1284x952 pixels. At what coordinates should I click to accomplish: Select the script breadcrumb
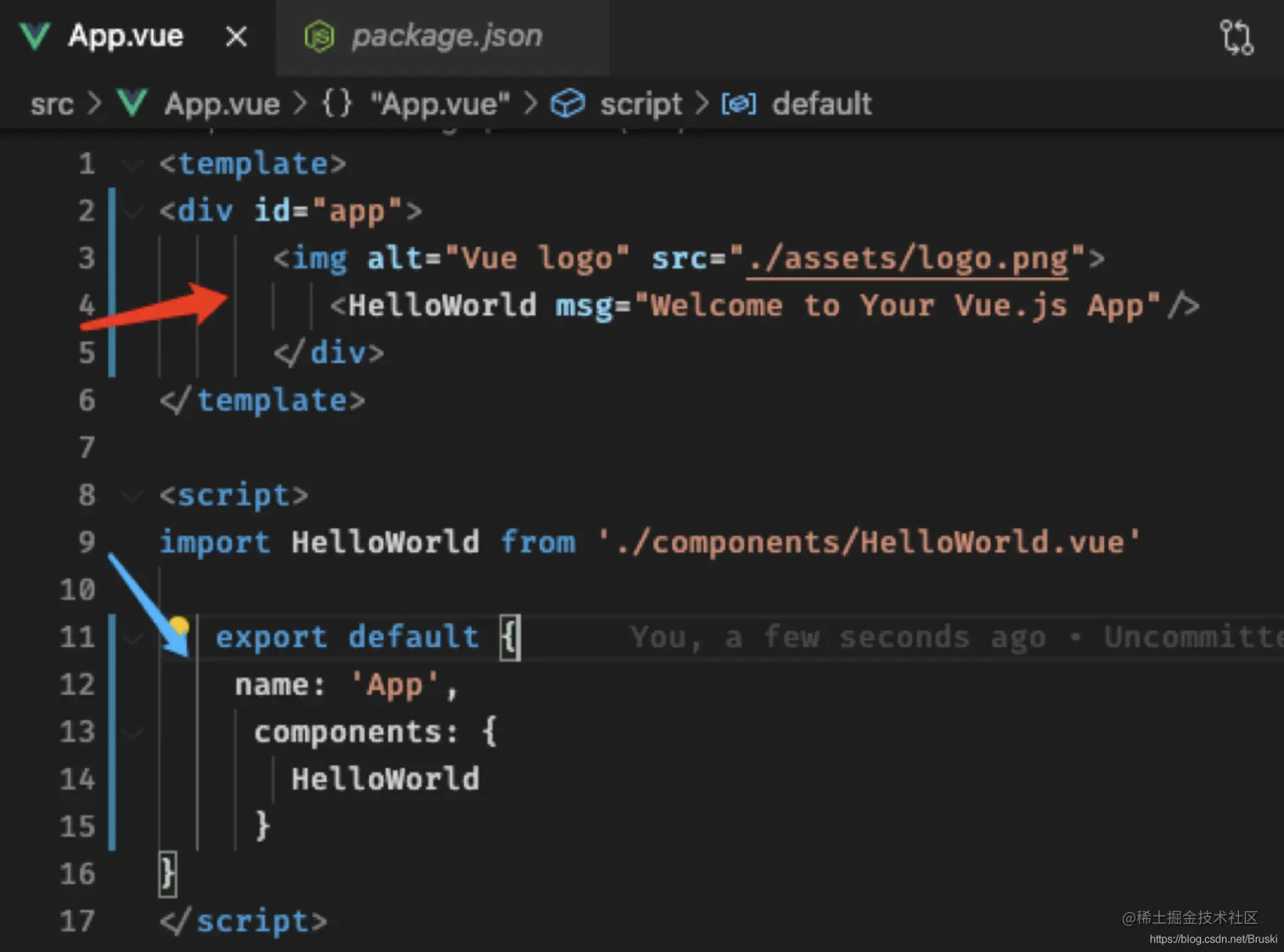click(641, 104)
